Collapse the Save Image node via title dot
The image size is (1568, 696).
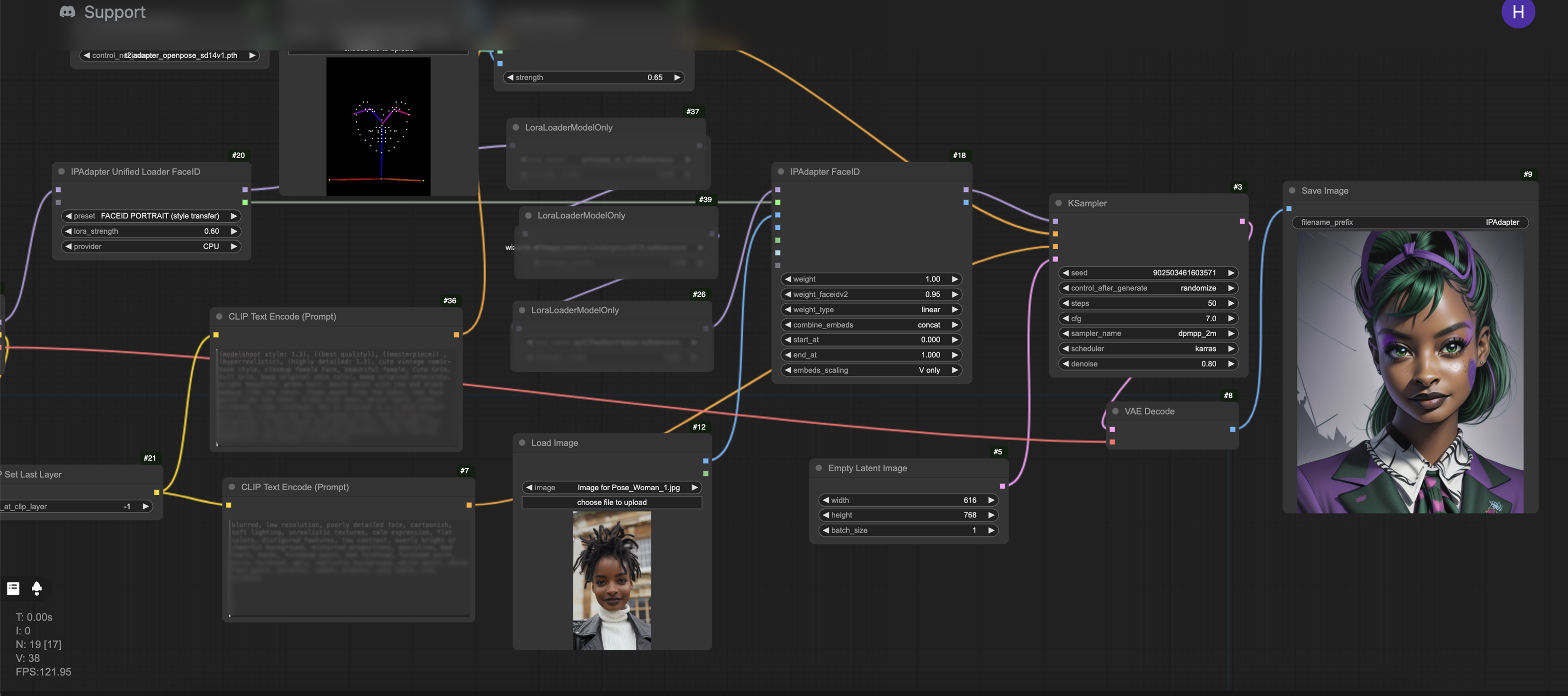tap(1291, 190)
